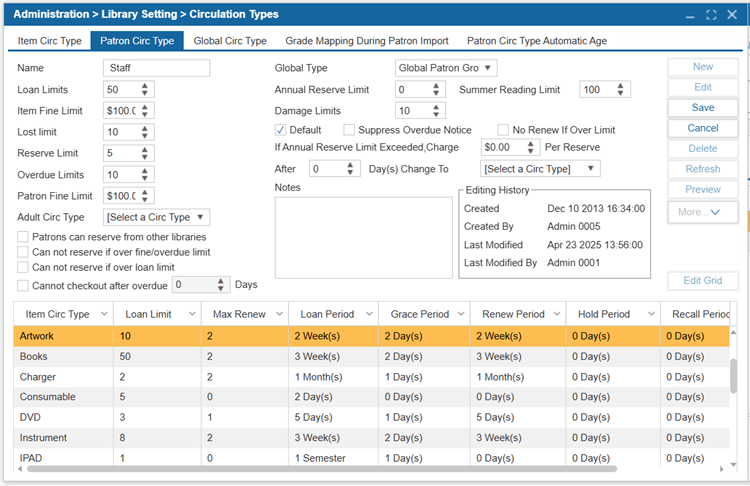This screenshot has height=486, width=750.
Task: Increase Overdue Limits spinner value
Action: pyautogui.click(x=146, y=171)
